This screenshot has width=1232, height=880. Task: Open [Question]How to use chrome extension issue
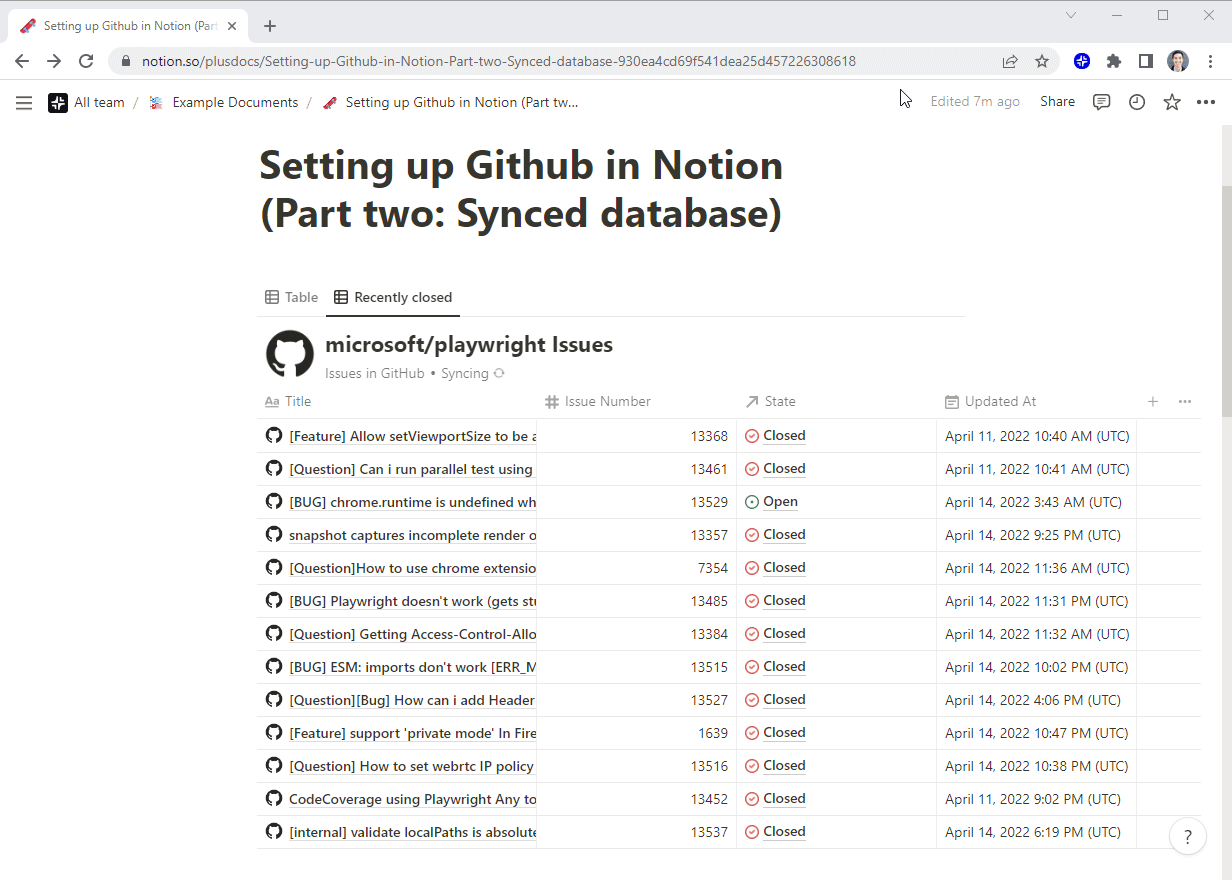[413, 568]
